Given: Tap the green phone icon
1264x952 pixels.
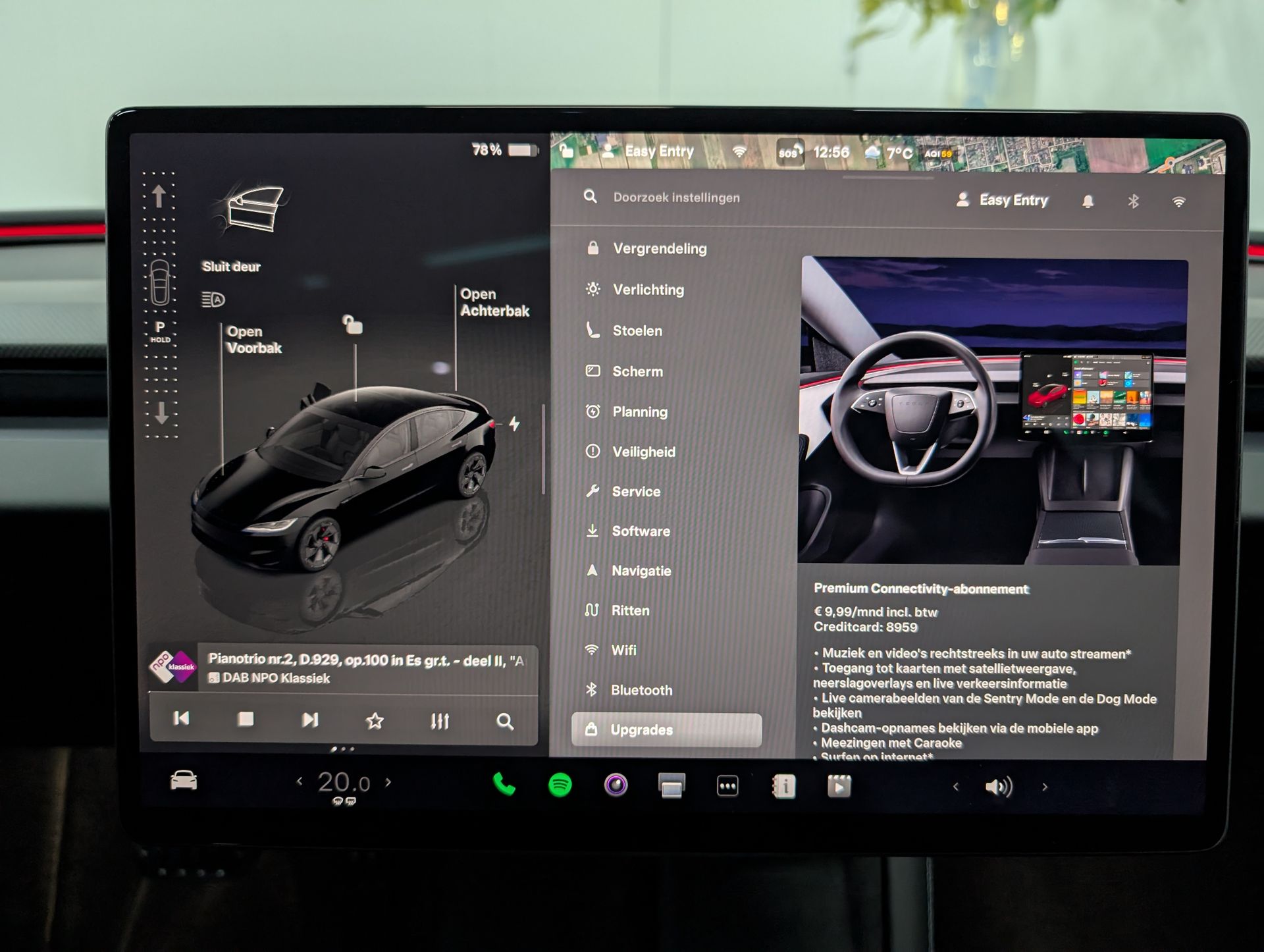Looking at the screenshot, I should 504,784.
